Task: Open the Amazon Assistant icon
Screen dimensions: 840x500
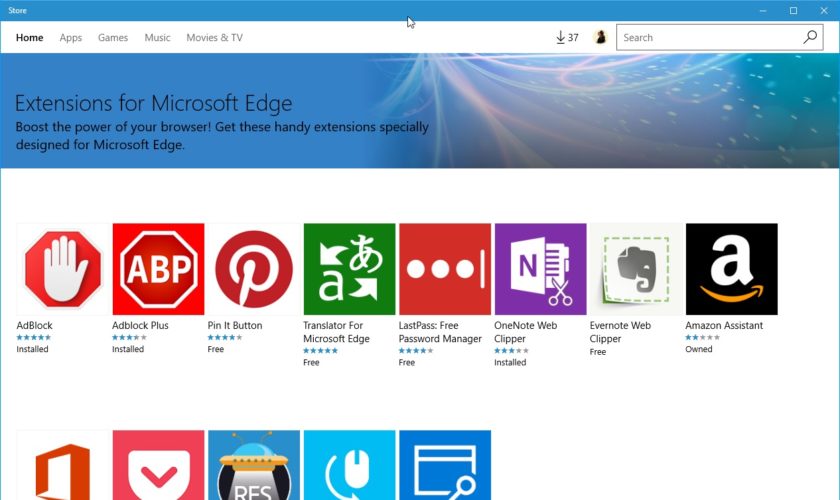Action: tap(731, 269)
